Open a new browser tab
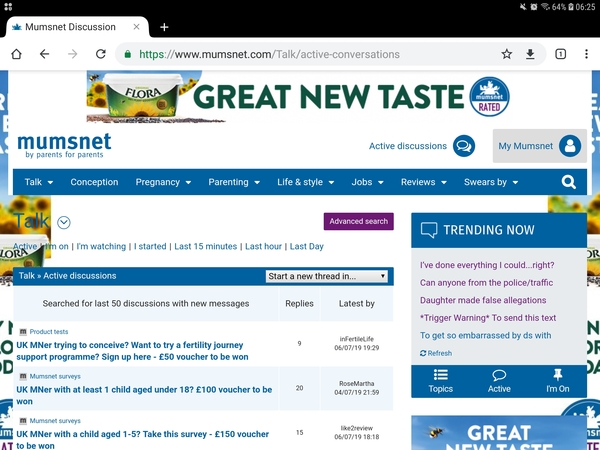Image resolution: width=600 pixels, height=450 pixels. tap(164, 27)
